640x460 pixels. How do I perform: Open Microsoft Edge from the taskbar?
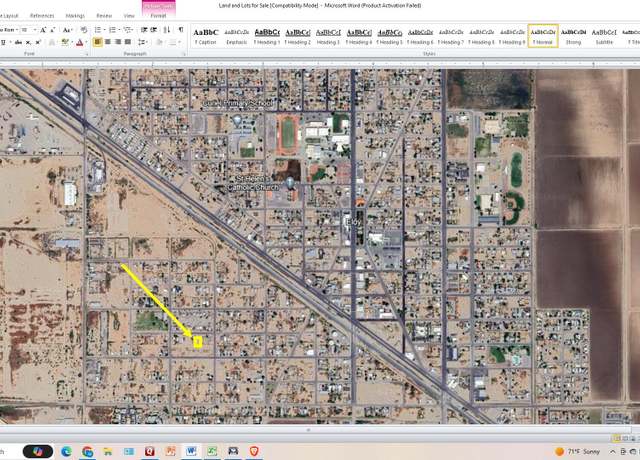67,451
